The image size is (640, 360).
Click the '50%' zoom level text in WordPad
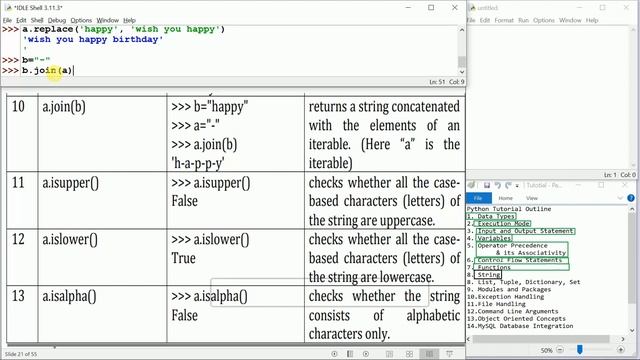pyautogui.click(x=547, y=350)
